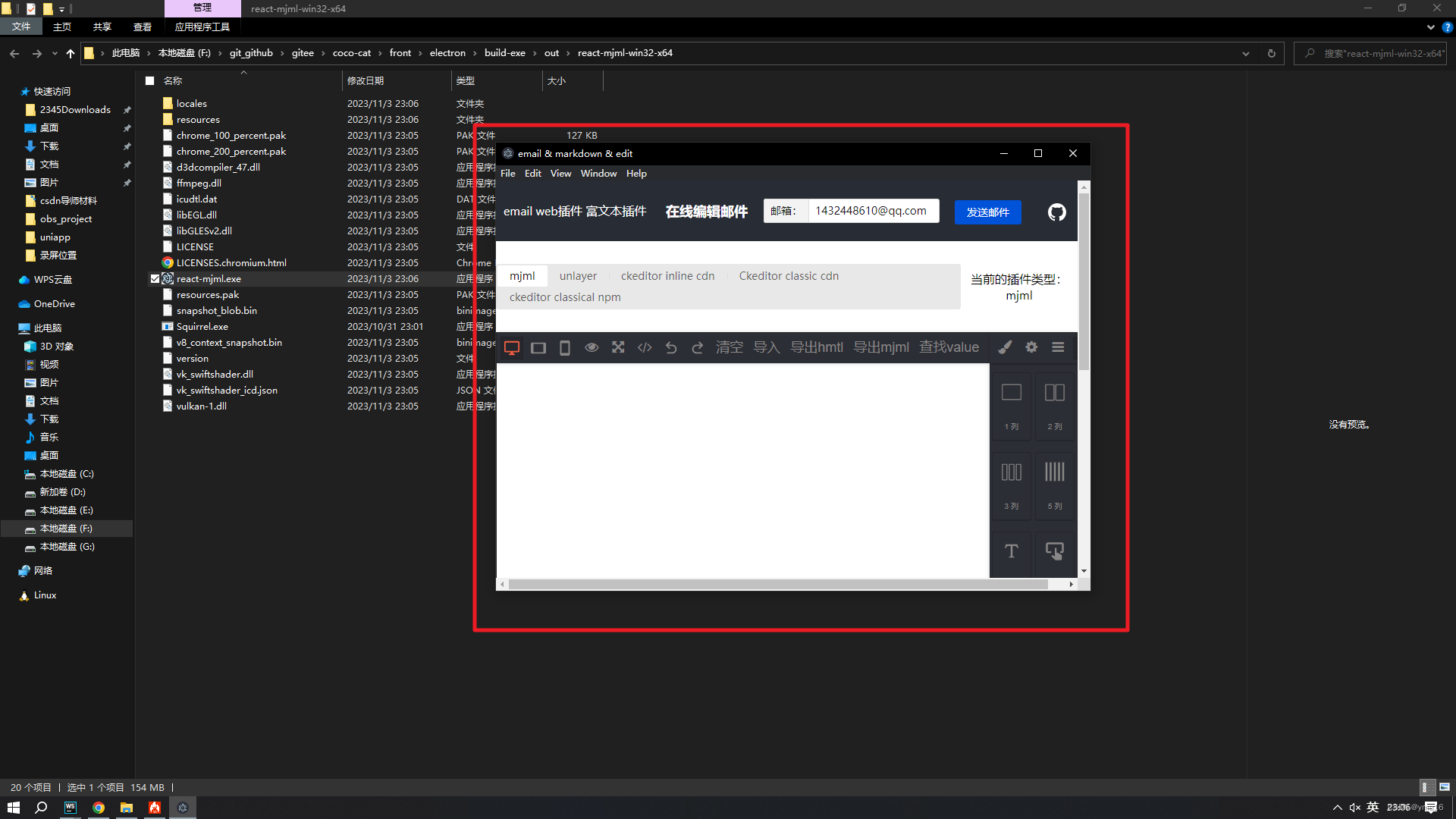Click the redo arrow icon
1456x819 pixels.
[x=698, y=347]
